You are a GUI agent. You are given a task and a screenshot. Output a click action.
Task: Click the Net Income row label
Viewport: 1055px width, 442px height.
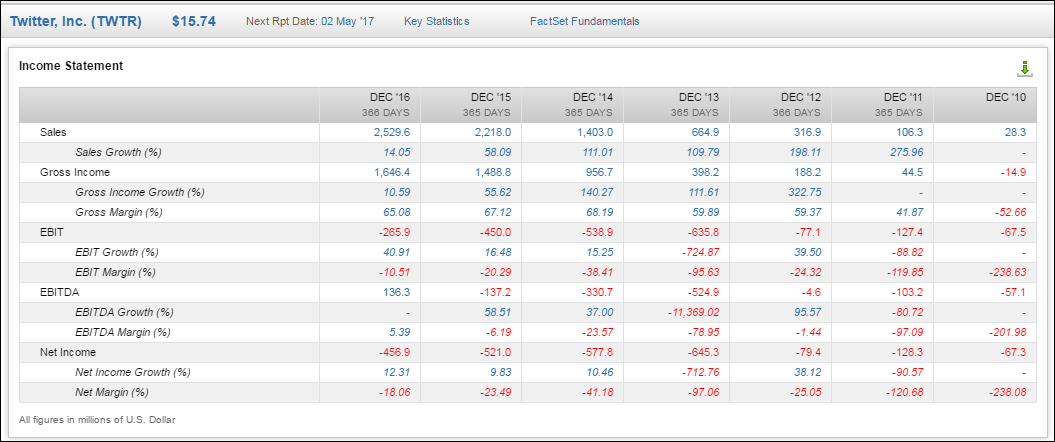click(x=68, y=352)
